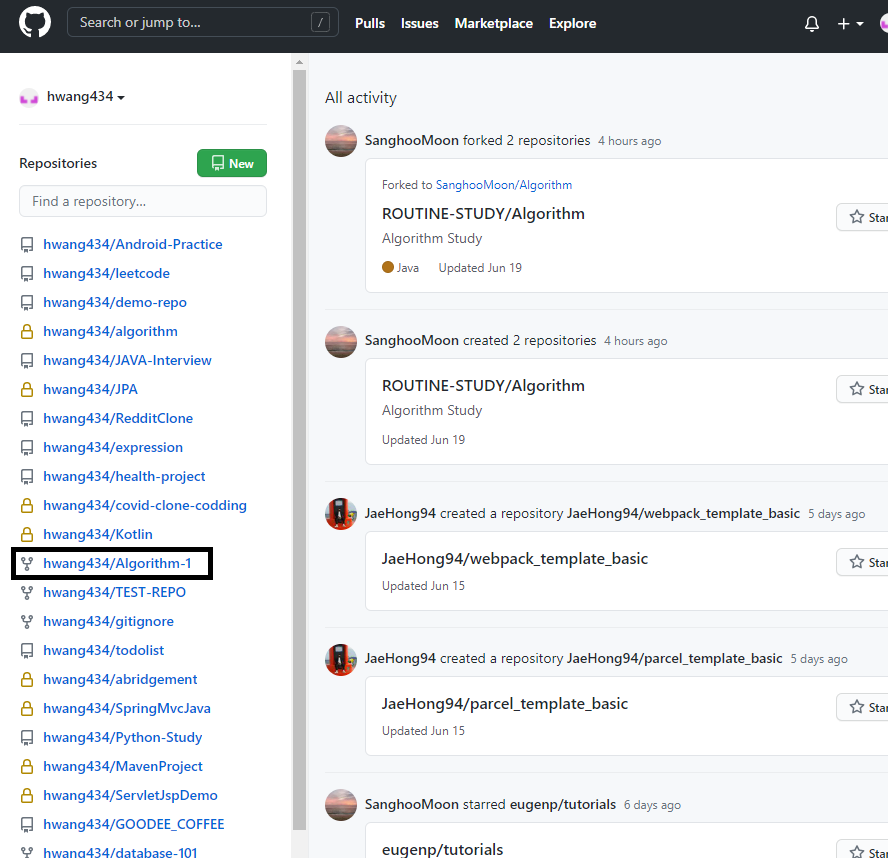This screenshot has width=888, height=858.
Task: Click lock icon beside hwang434/algorithm
Action: tap(27, 331)
